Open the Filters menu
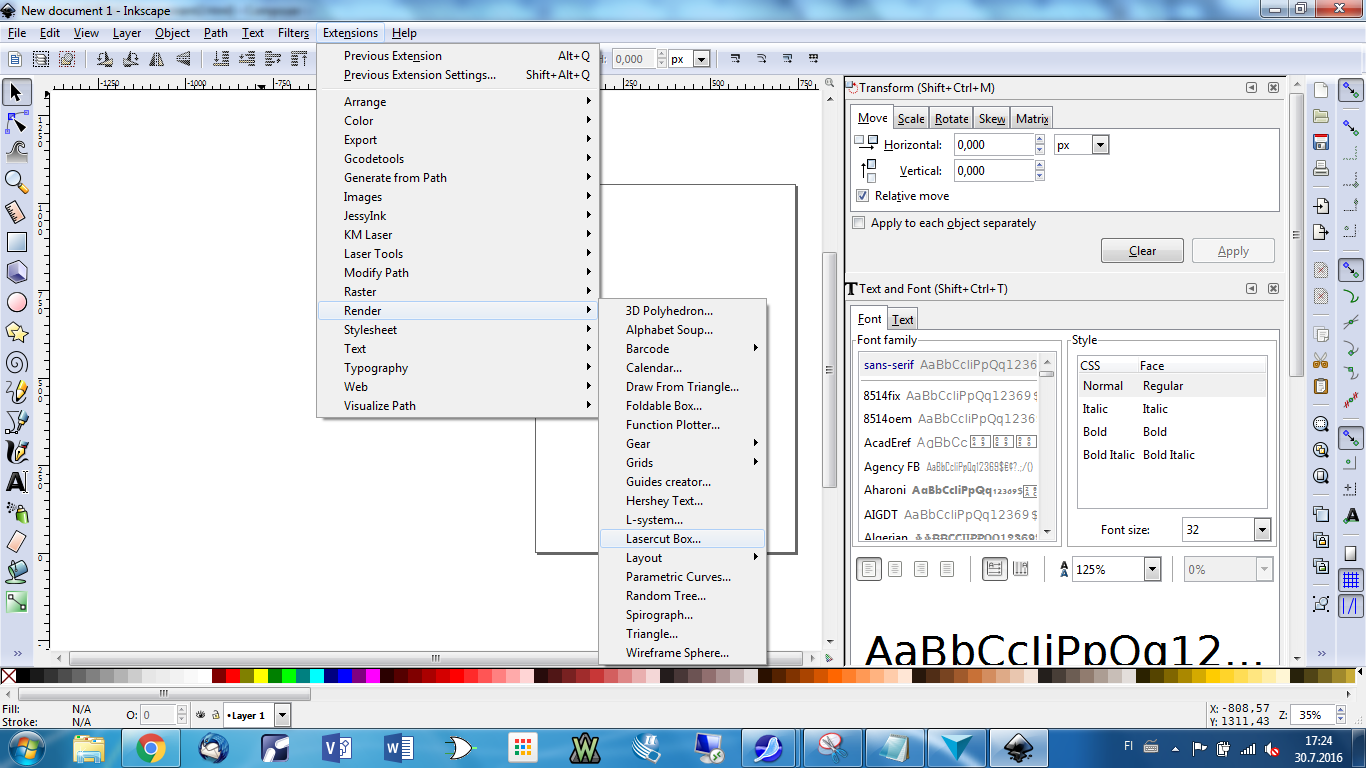 [x=293, y=33]
